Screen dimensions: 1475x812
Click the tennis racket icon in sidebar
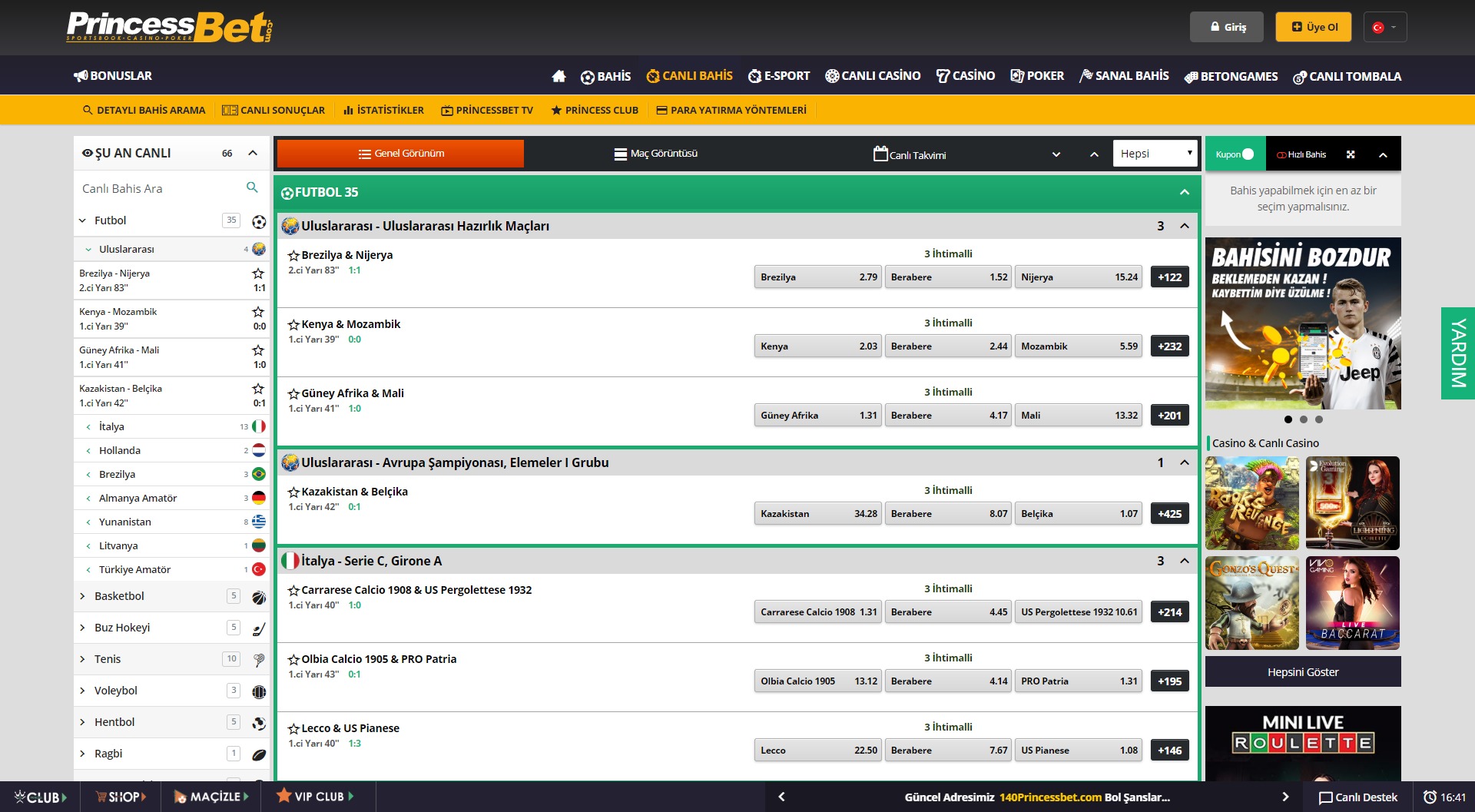259,660
